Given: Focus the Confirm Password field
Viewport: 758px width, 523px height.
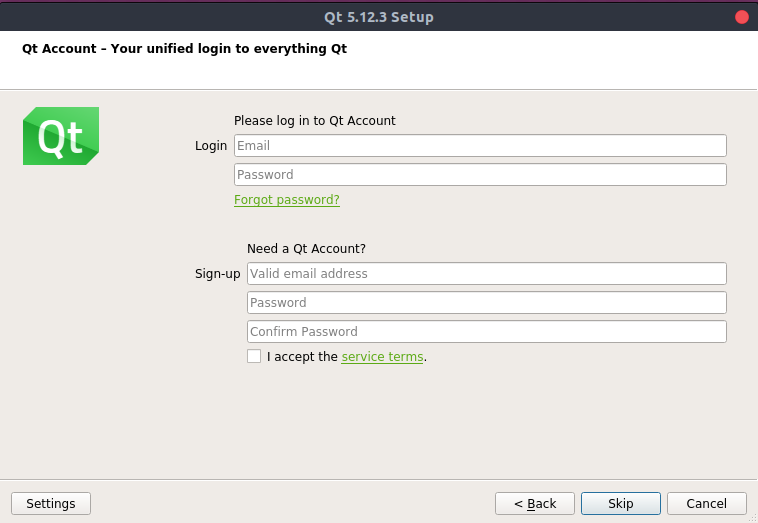Looking at the screenshot, I should pos(487,332).
